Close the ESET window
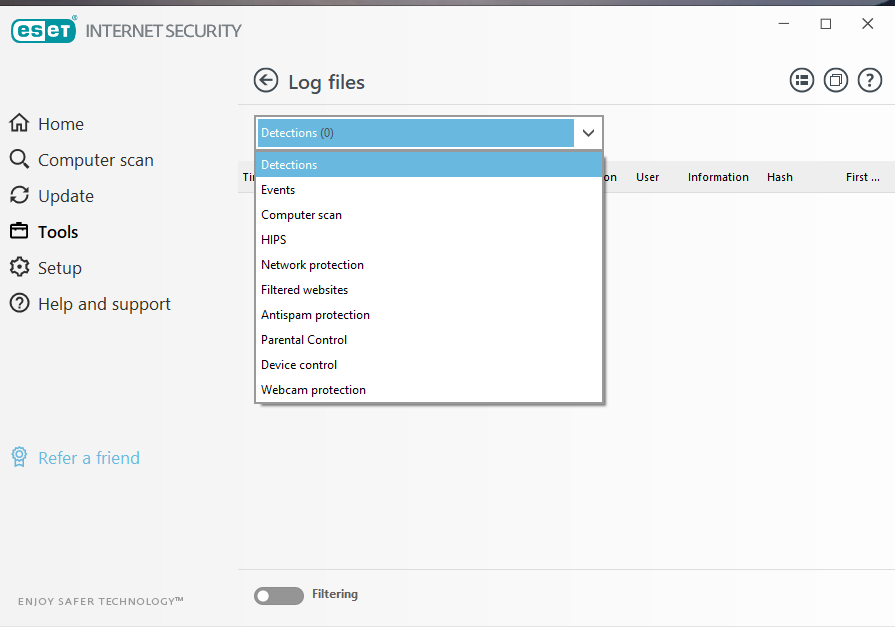Image resolution: width=895 pixels, height=627 pixels. pyautogui.click(x=868, y=23)
